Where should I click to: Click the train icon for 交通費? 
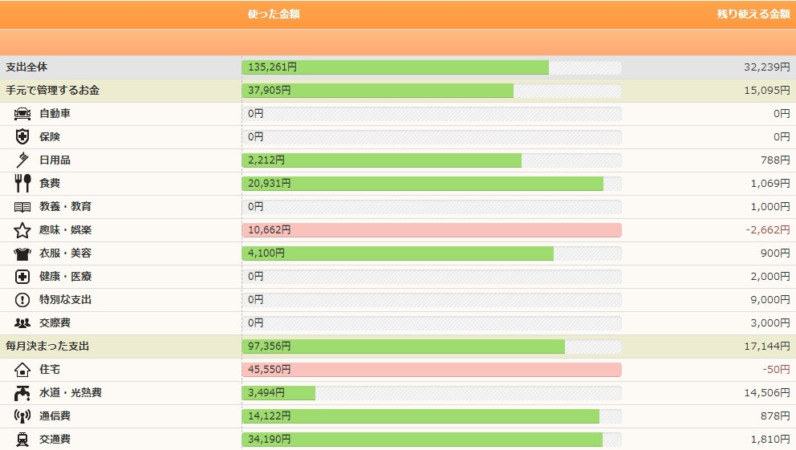click(x=22, y=439)
